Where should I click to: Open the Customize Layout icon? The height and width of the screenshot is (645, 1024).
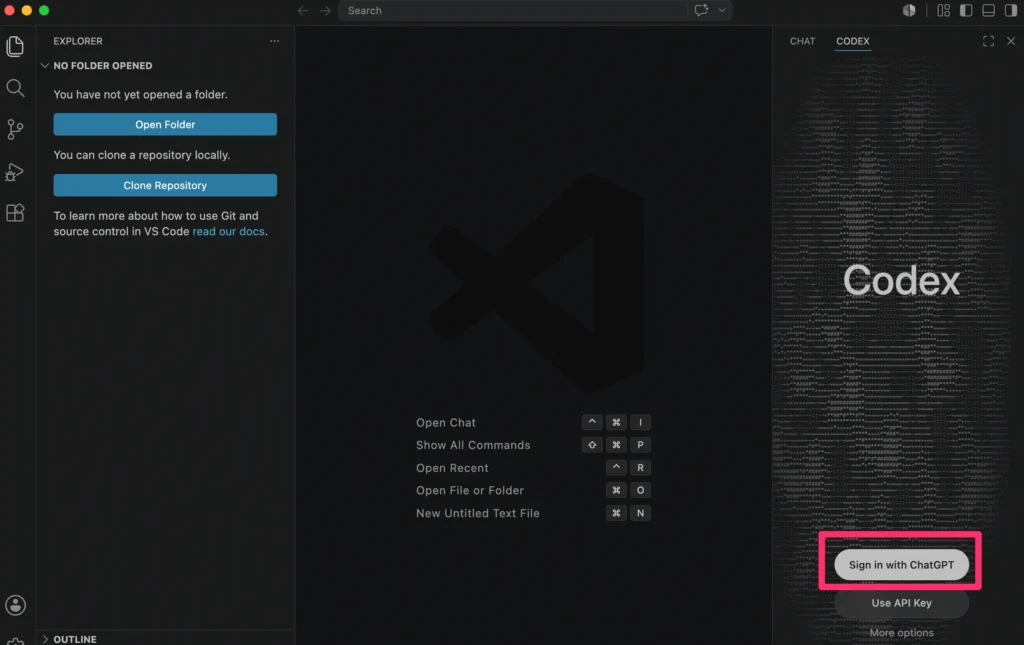click(944, 10)
